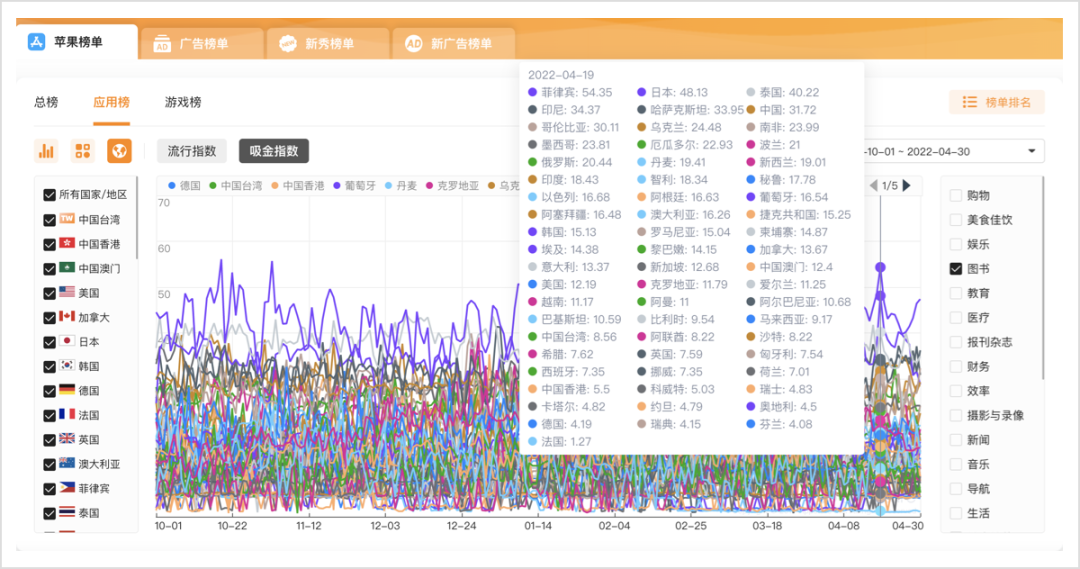1080x569 pixels.
Task: Click the AD folder icon on 广告榜单 tab
Action: click(162, 43)
